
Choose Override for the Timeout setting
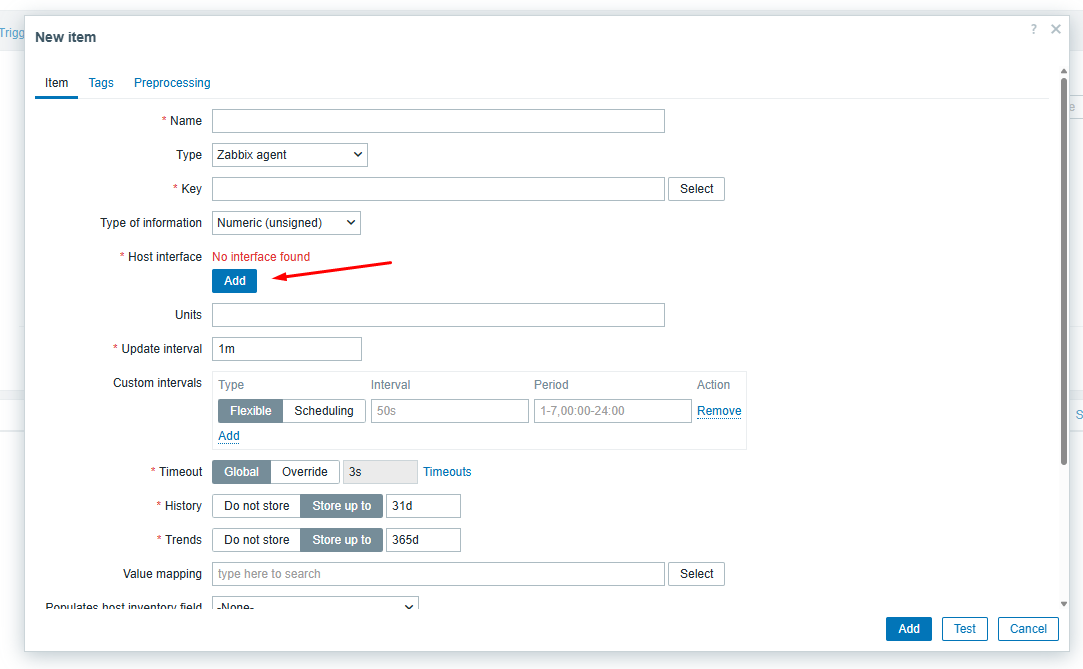[x=304, y=472]
